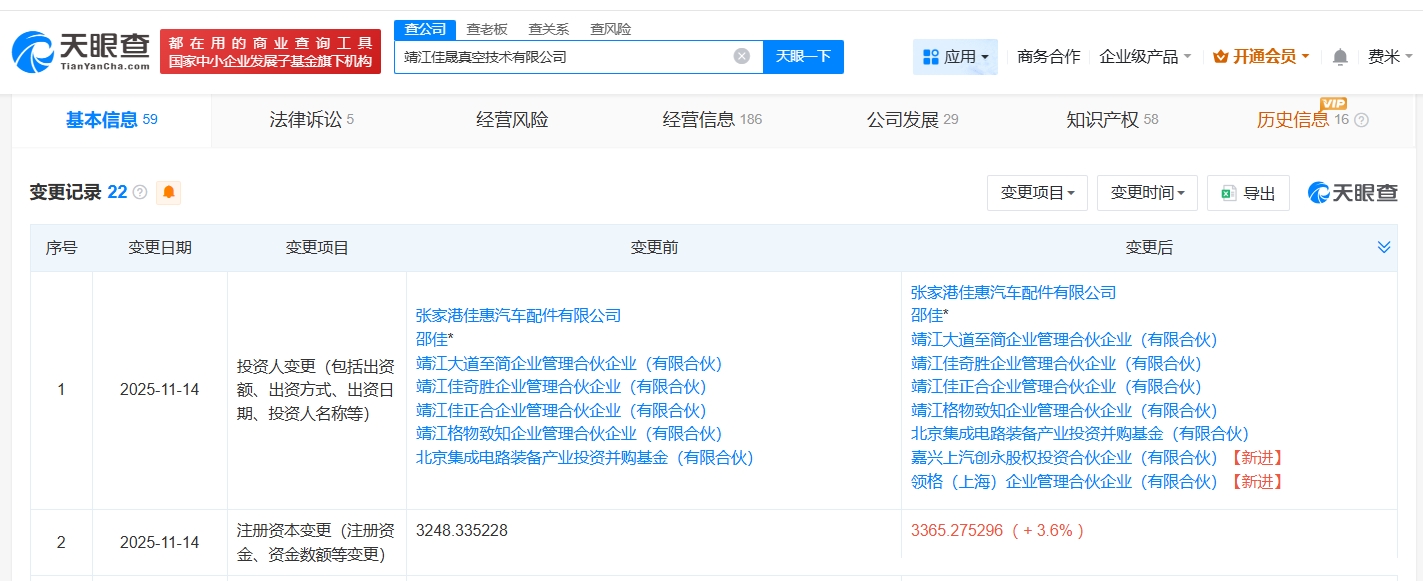Image resolution: width=1423 pixels, height=581 pixels.
Task: Open the 法律诉讼 tab
Action: 305,118
